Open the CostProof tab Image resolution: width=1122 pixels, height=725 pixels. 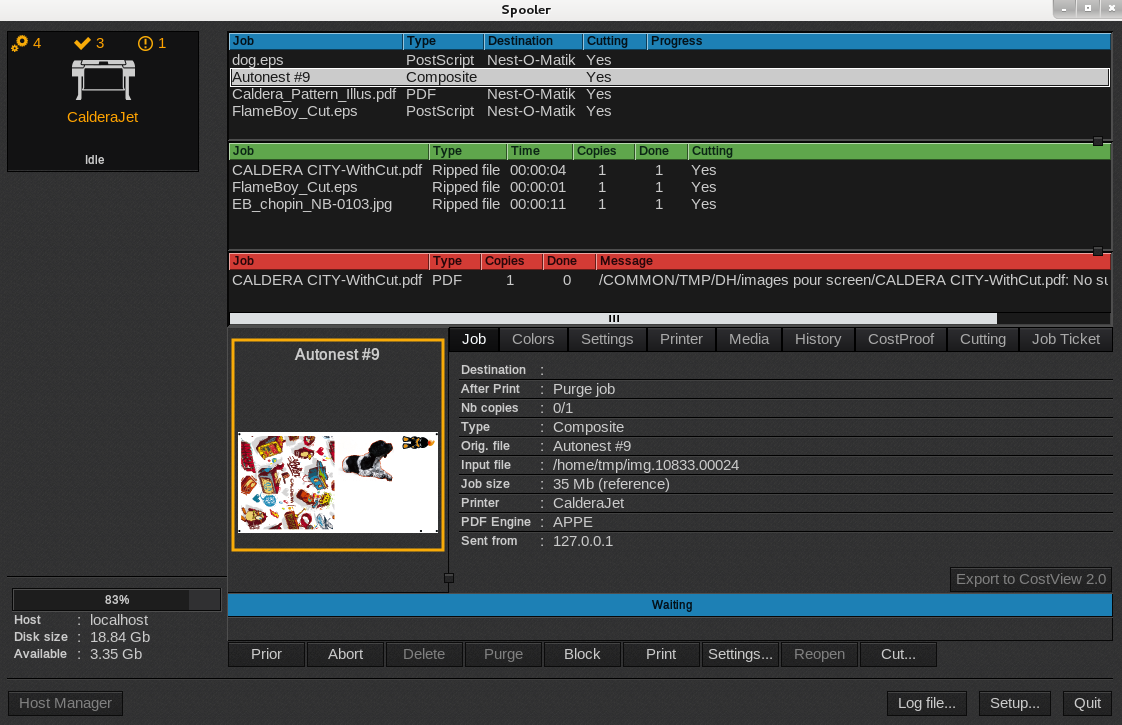tap(900, 339)
